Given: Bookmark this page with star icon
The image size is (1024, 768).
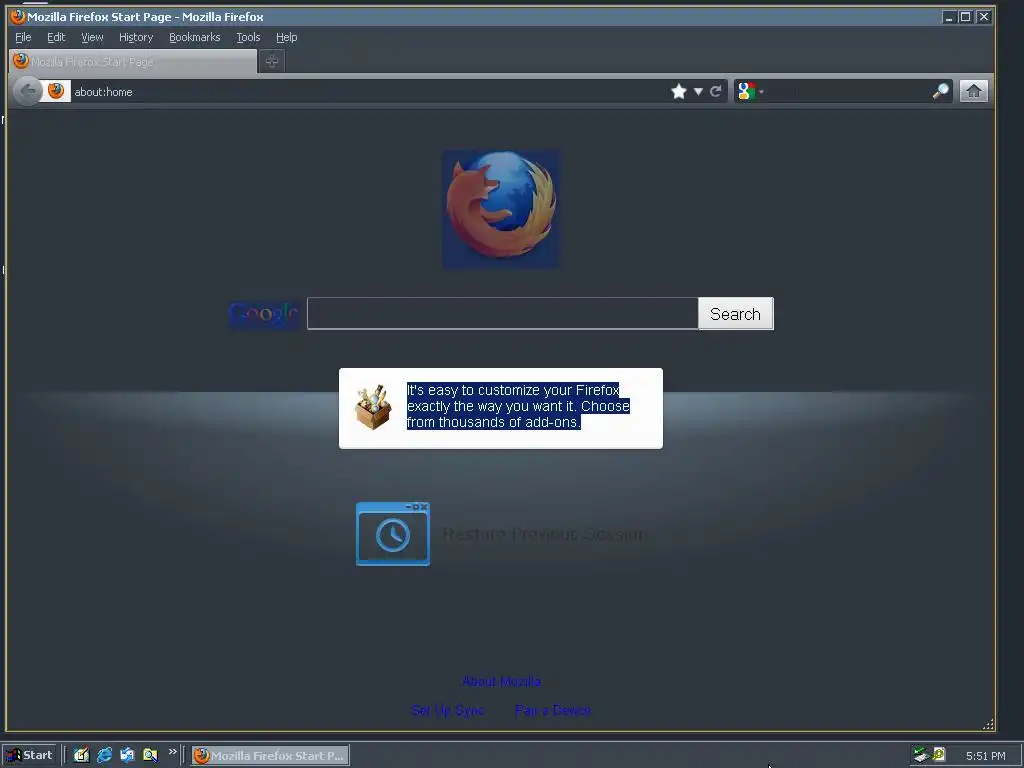Looking at the screenshot, I should click(x=679, y=91).
